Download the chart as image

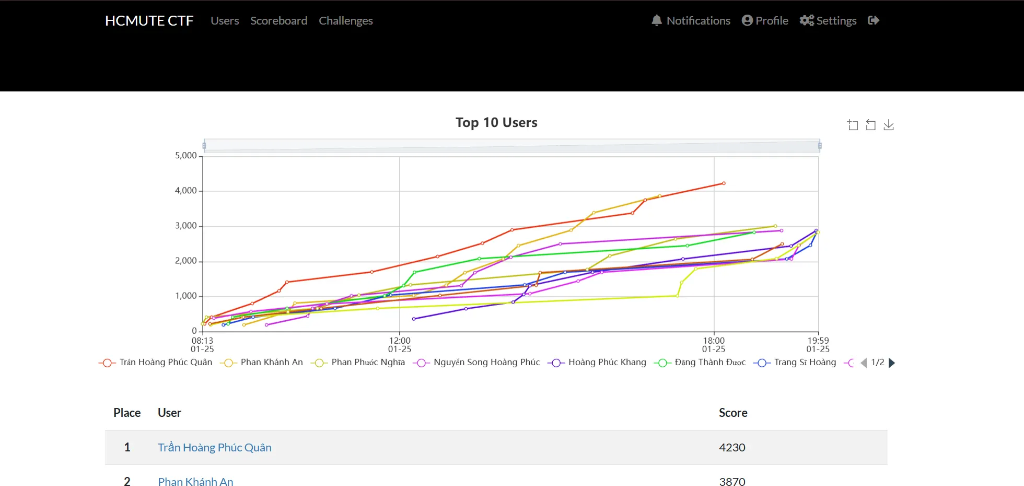coord(888,125)
